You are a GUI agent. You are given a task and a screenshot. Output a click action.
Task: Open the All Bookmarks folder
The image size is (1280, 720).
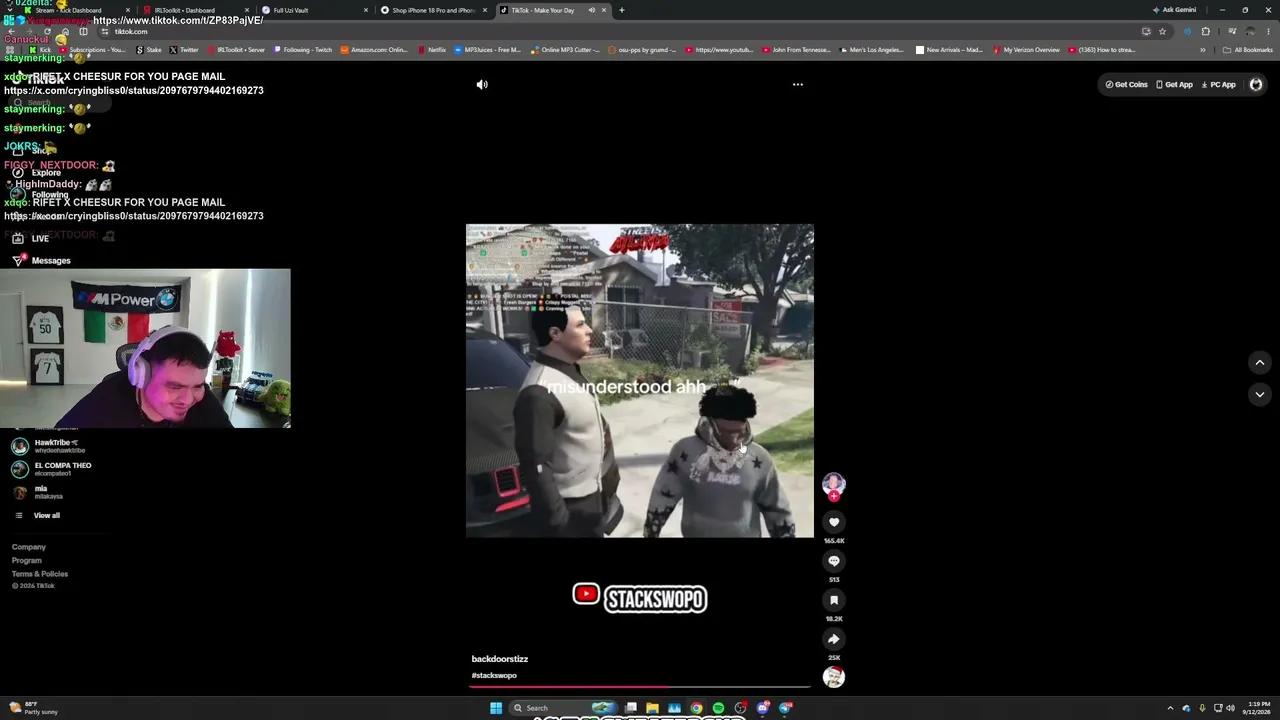tap(1247, 50)
